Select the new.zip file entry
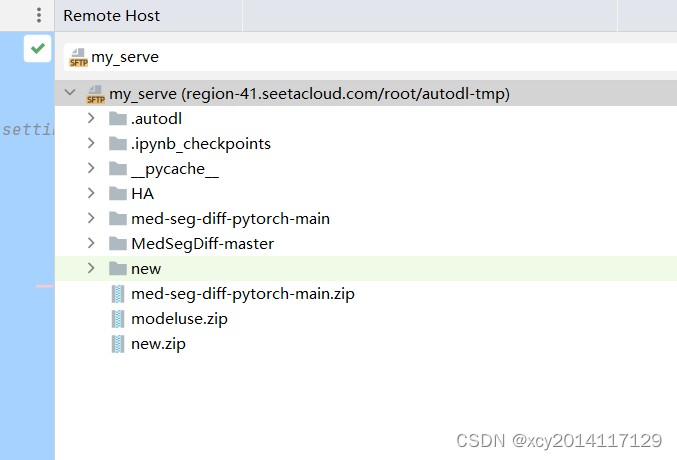Viewport: 677px width, 460px height. pos(158,344)
